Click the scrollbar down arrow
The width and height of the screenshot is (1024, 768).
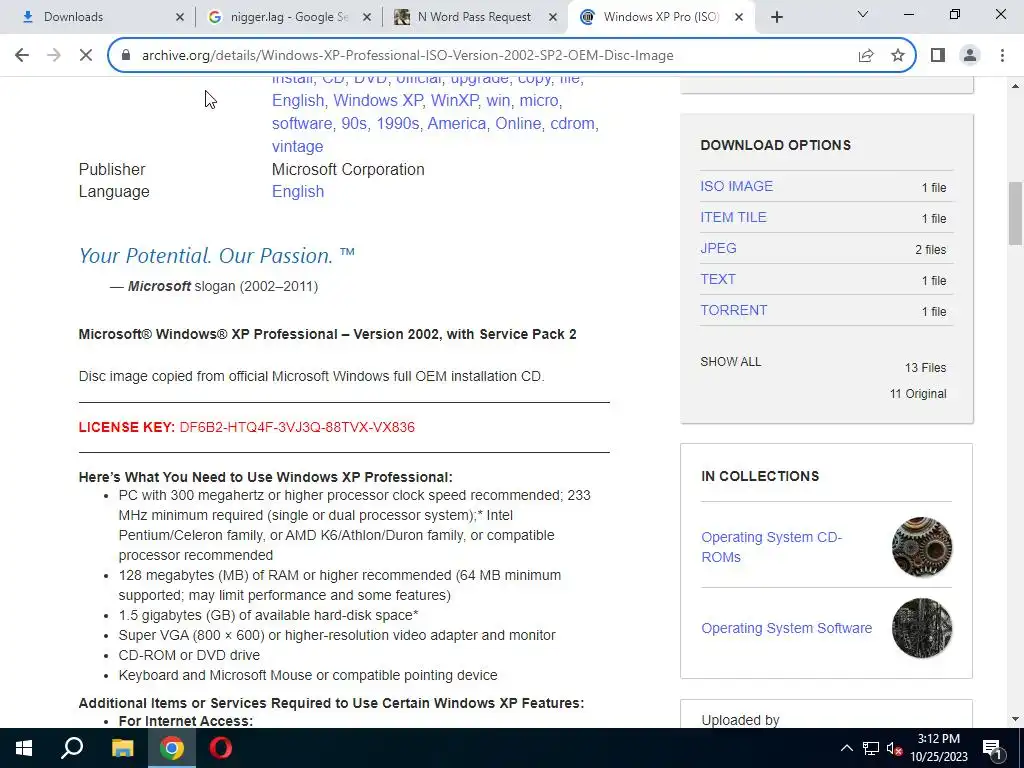click(1015, 719)
